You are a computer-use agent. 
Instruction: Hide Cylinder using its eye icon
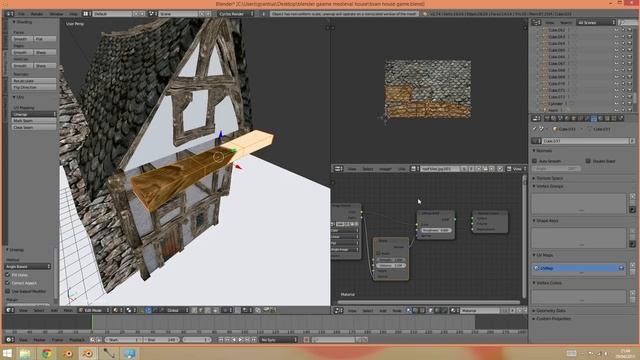(616, 104)
